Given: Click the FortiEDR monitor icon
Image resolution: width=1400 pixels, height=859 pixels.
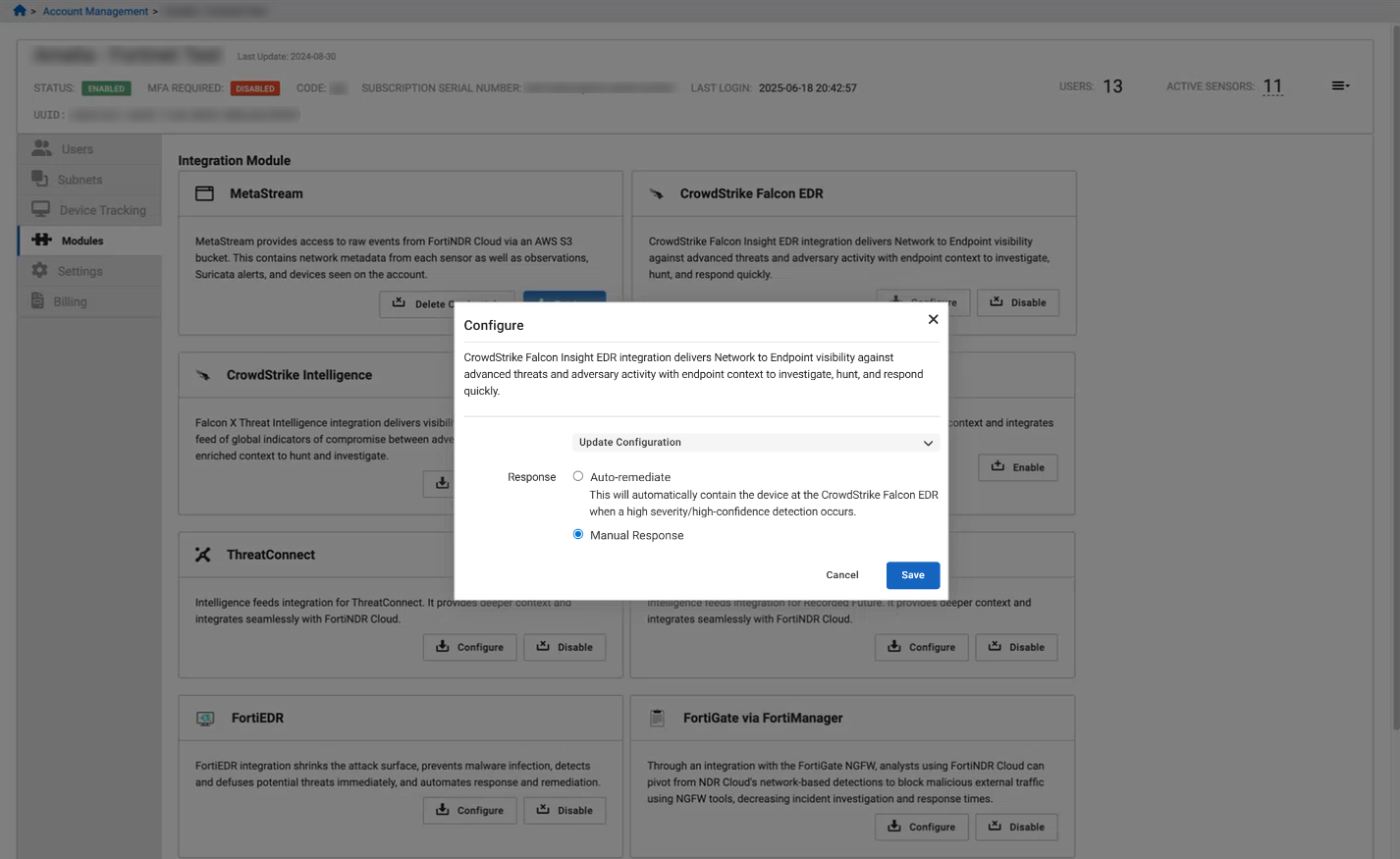Looking at the screenshot, I should click(205, 719).
